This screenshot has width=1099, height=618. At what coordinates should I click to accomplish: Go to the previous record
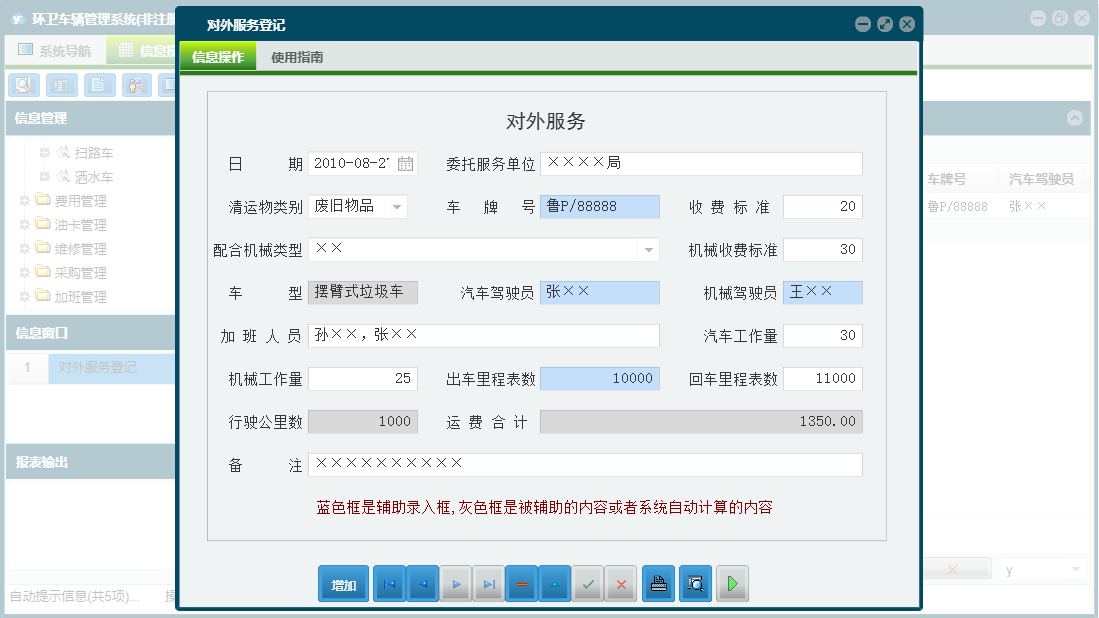click(423, 584)
